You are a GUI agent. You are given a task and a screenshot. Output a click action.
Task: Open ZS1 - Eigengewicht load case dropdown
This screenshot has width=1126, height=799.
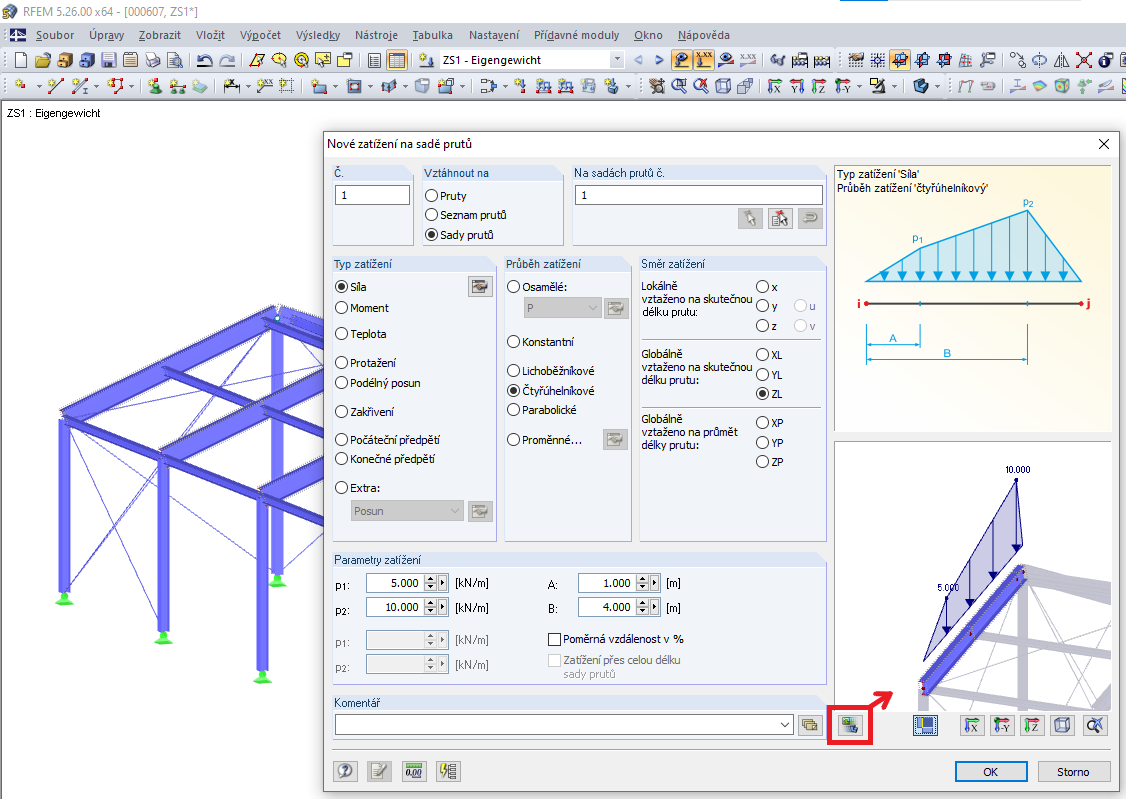pos(617,60)
